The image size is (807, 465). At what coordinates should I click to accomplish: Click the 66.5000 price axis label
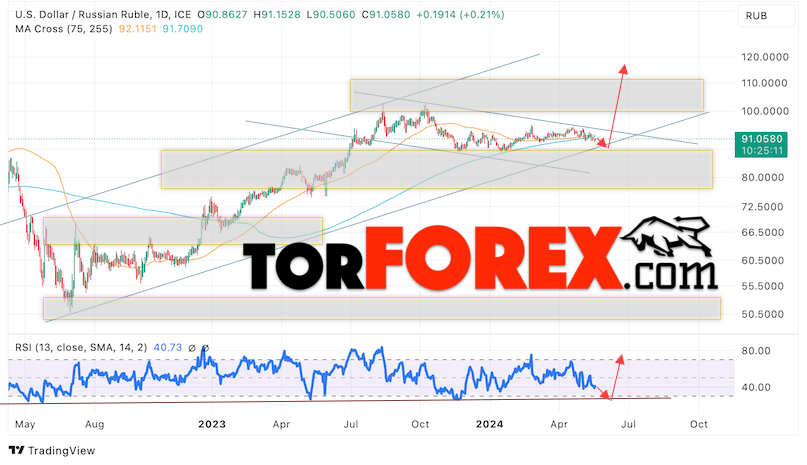point(763,233)
